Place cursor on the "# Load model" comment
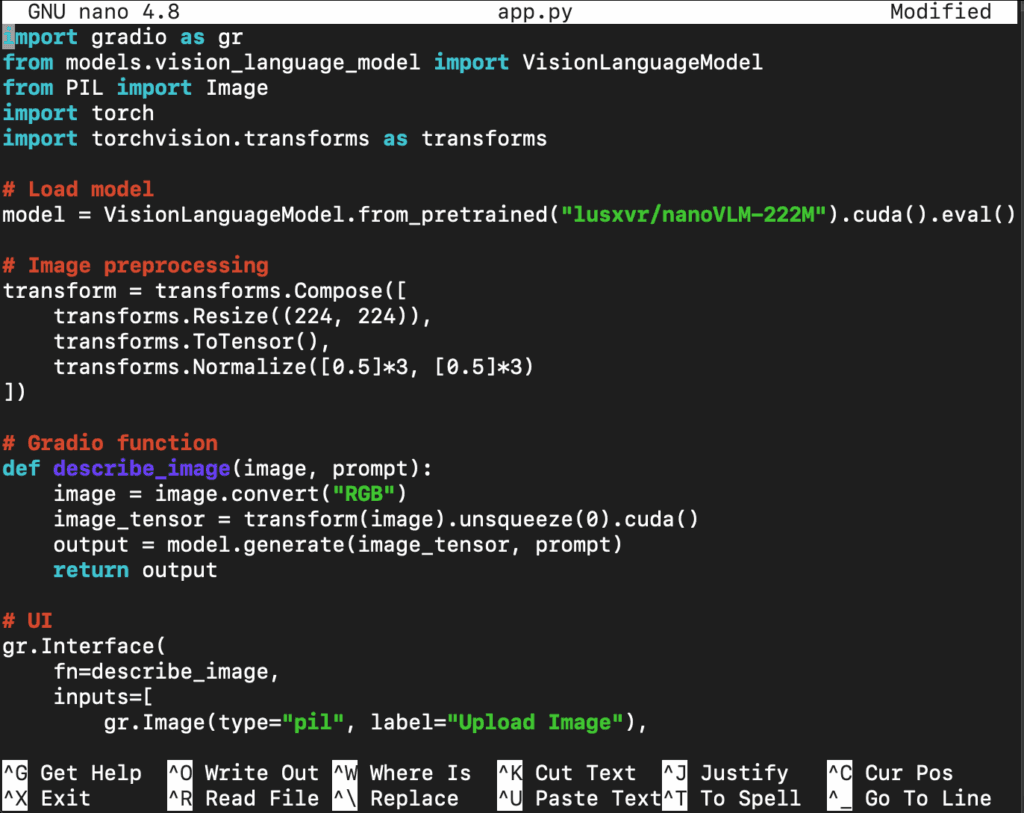 (78, 189)
